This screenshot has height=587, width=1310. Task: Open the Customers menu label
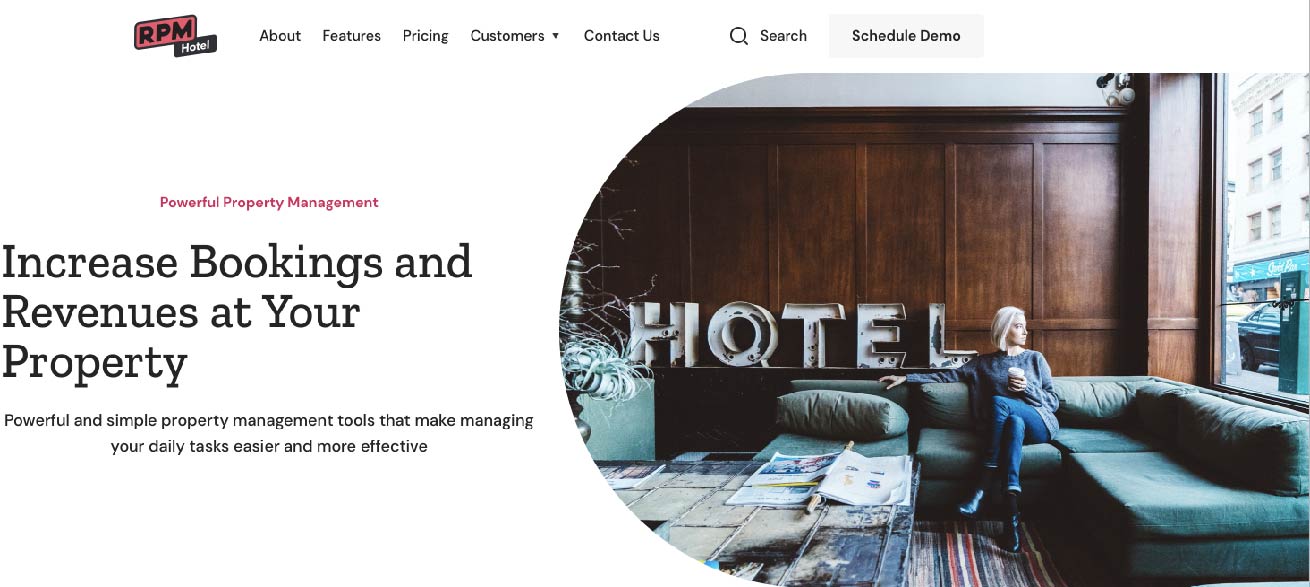[x=507, y=36]
